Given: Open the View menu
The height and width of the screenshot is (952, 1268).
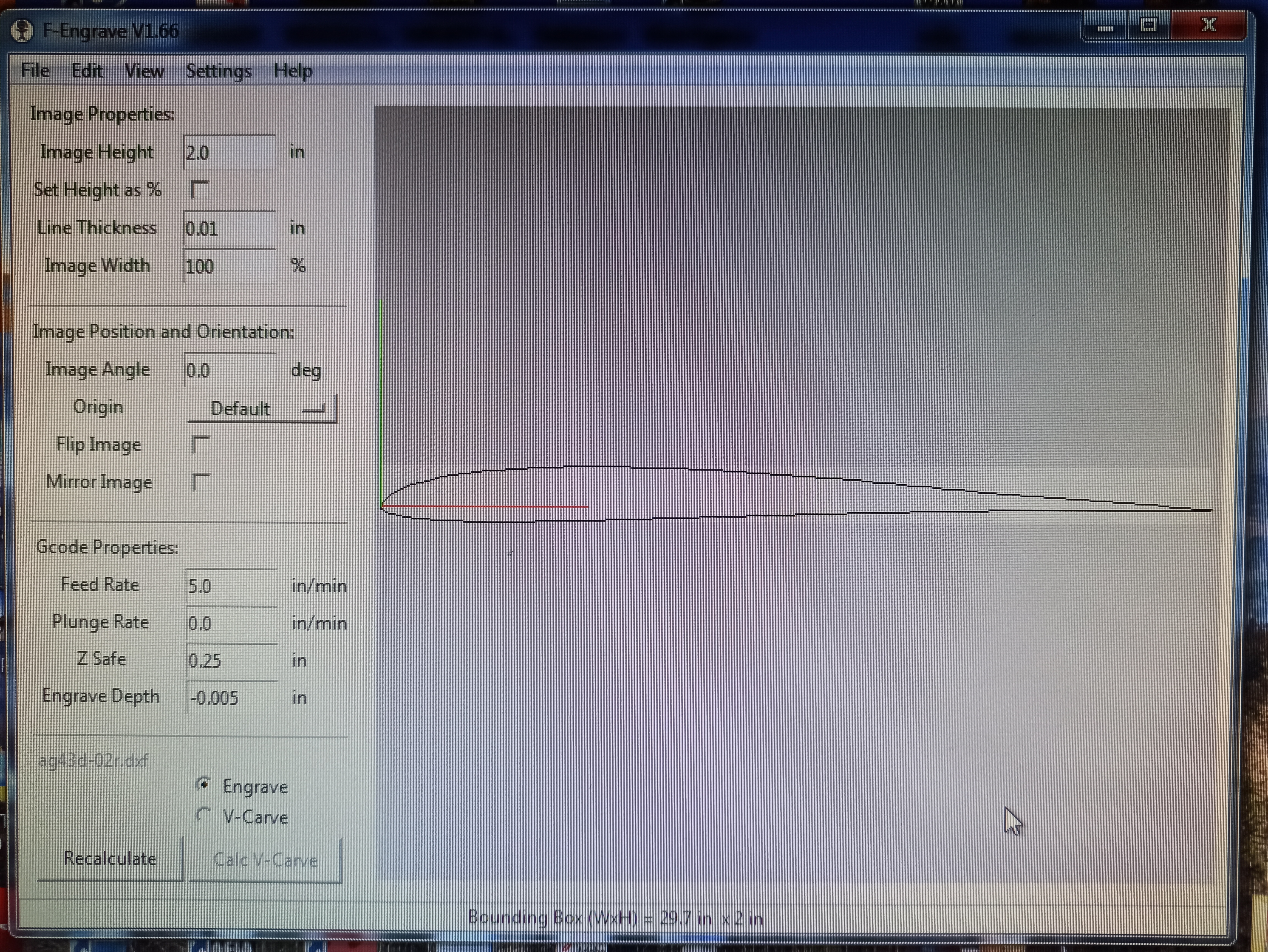Looking at the screenshot, I should click(x=145, y=71).
